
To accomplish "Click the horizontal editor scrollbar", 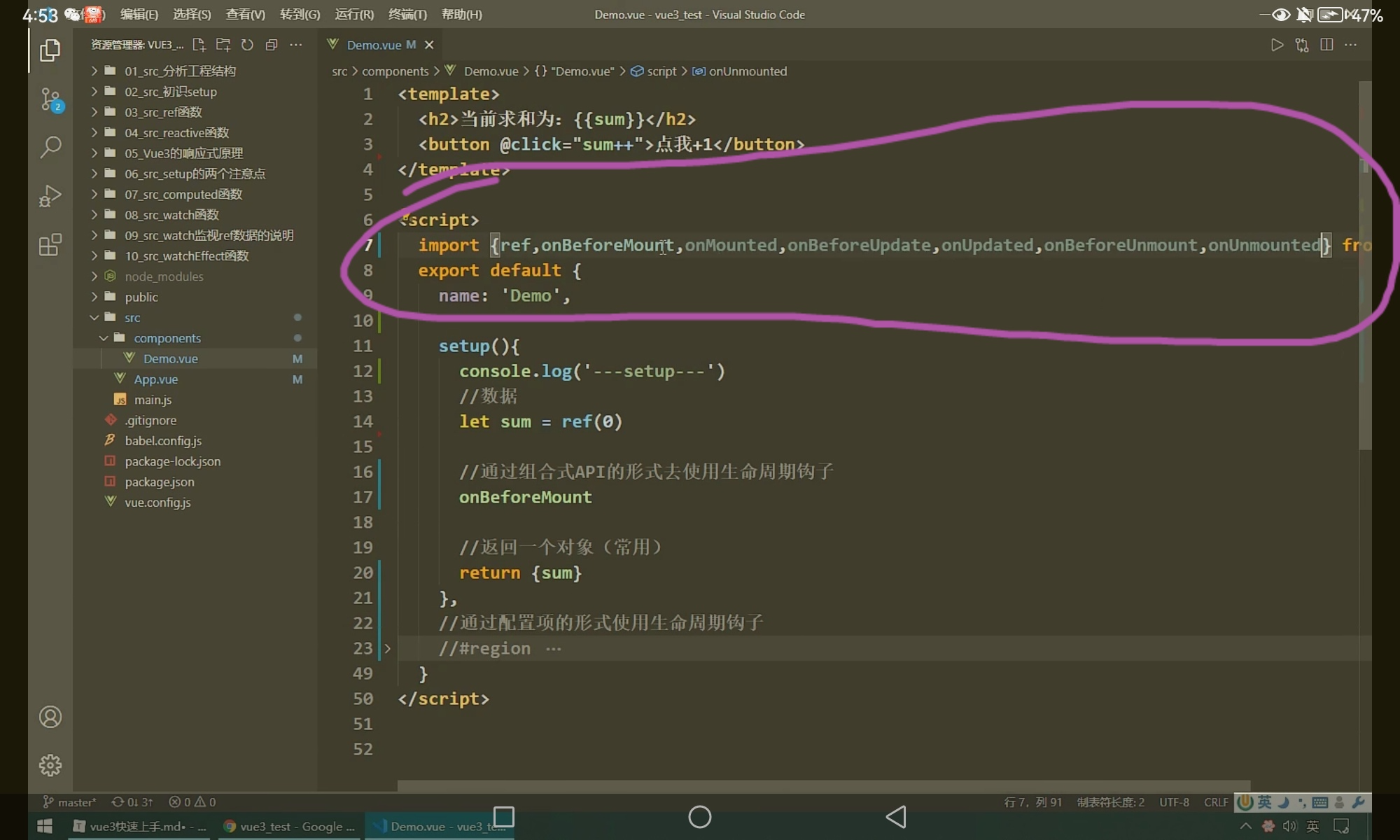I will pos(823,785).
